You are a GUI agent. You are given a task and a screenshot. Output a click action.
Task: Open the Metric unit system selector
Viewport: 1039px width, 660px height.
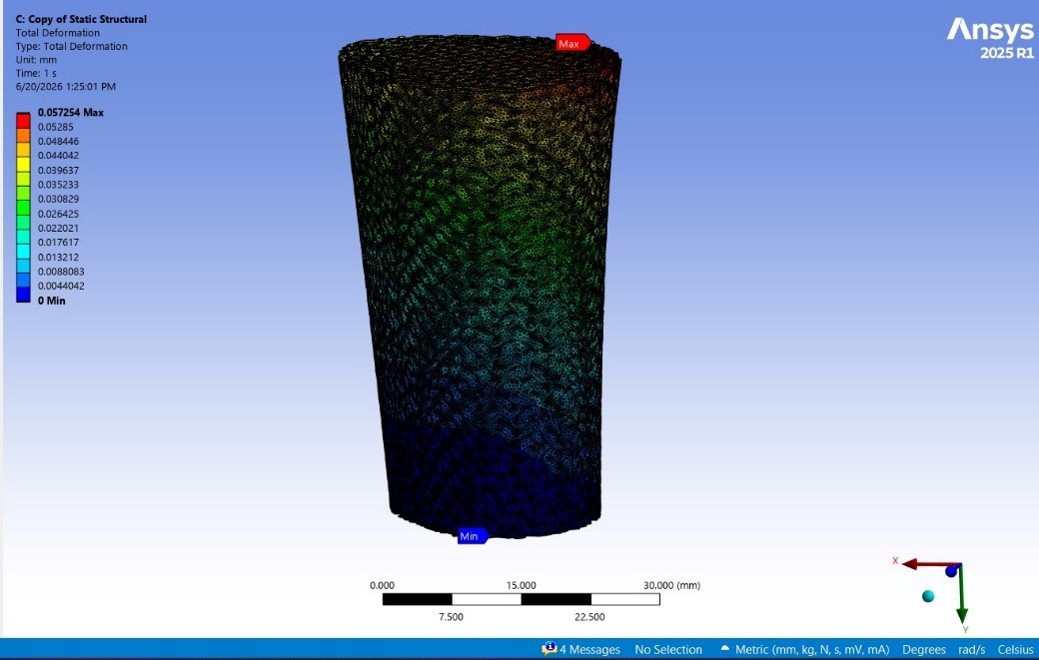[812, 649]
